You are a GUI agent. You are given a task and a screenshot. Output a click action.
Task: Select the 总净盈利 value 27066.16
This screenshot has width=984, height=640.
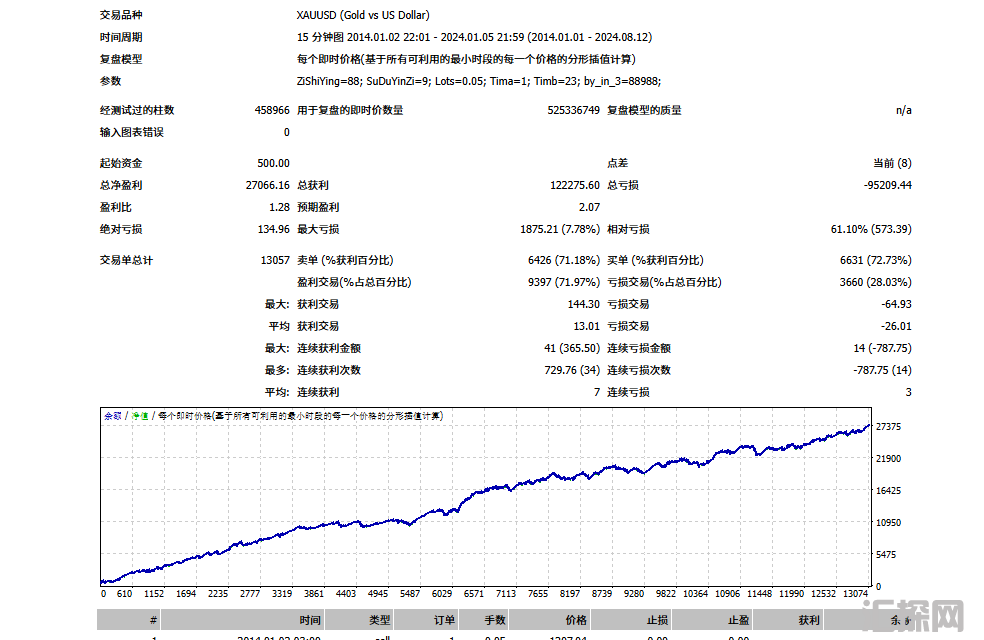click(267, 185)
